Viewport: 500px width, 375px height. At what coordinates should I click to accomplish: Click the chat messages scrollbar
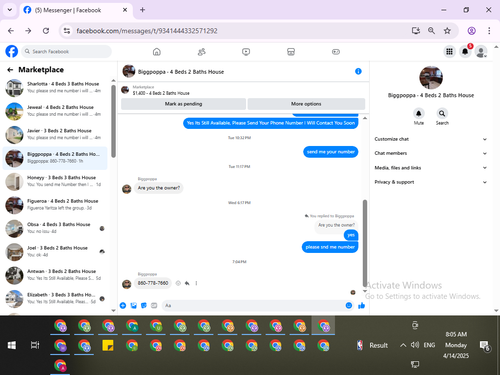[365, 242]
